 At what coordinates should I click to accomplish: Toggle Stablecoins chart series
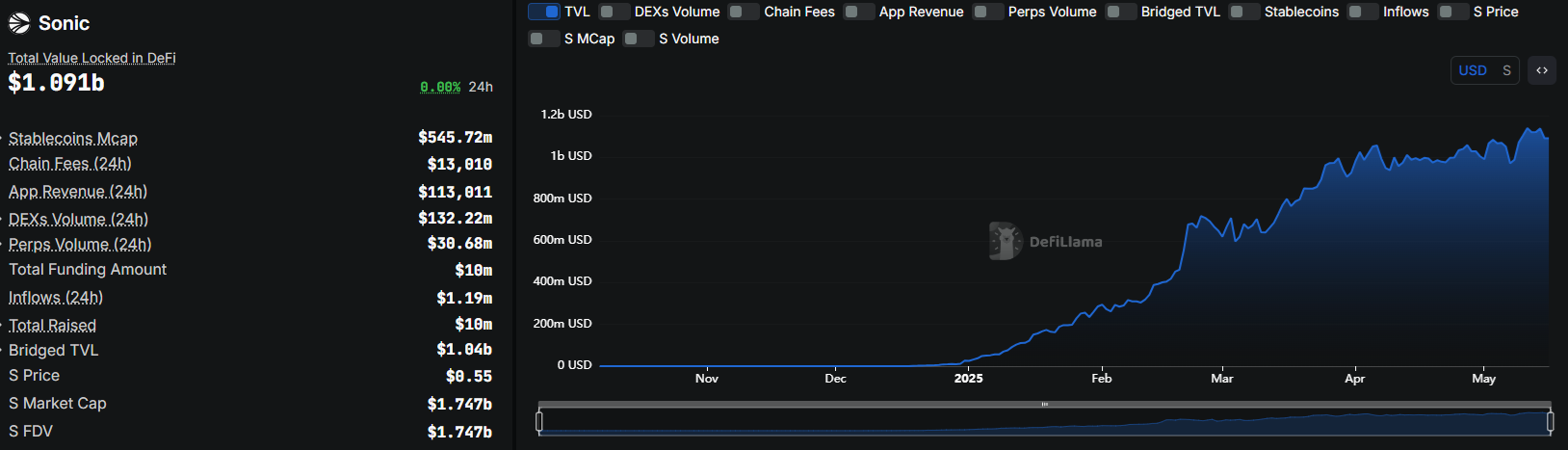1244,12
